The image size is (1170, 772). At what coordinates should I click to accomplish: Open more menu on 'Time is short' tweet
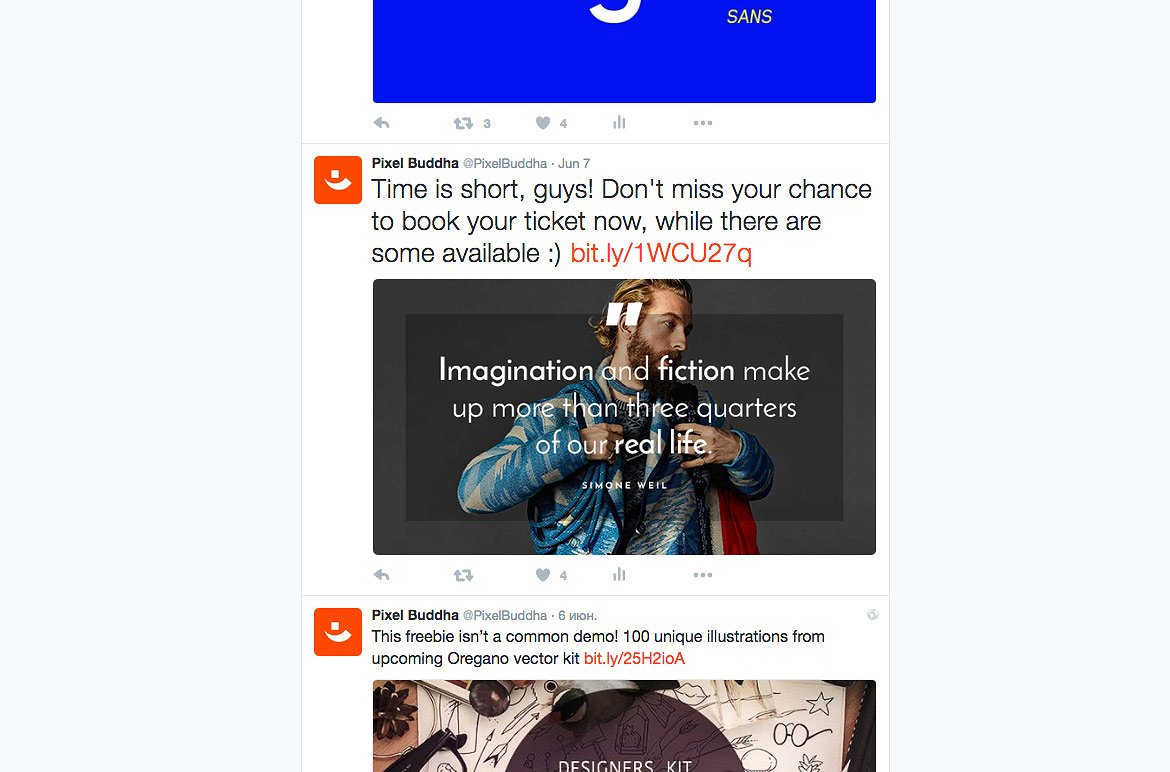pos(703,575)
